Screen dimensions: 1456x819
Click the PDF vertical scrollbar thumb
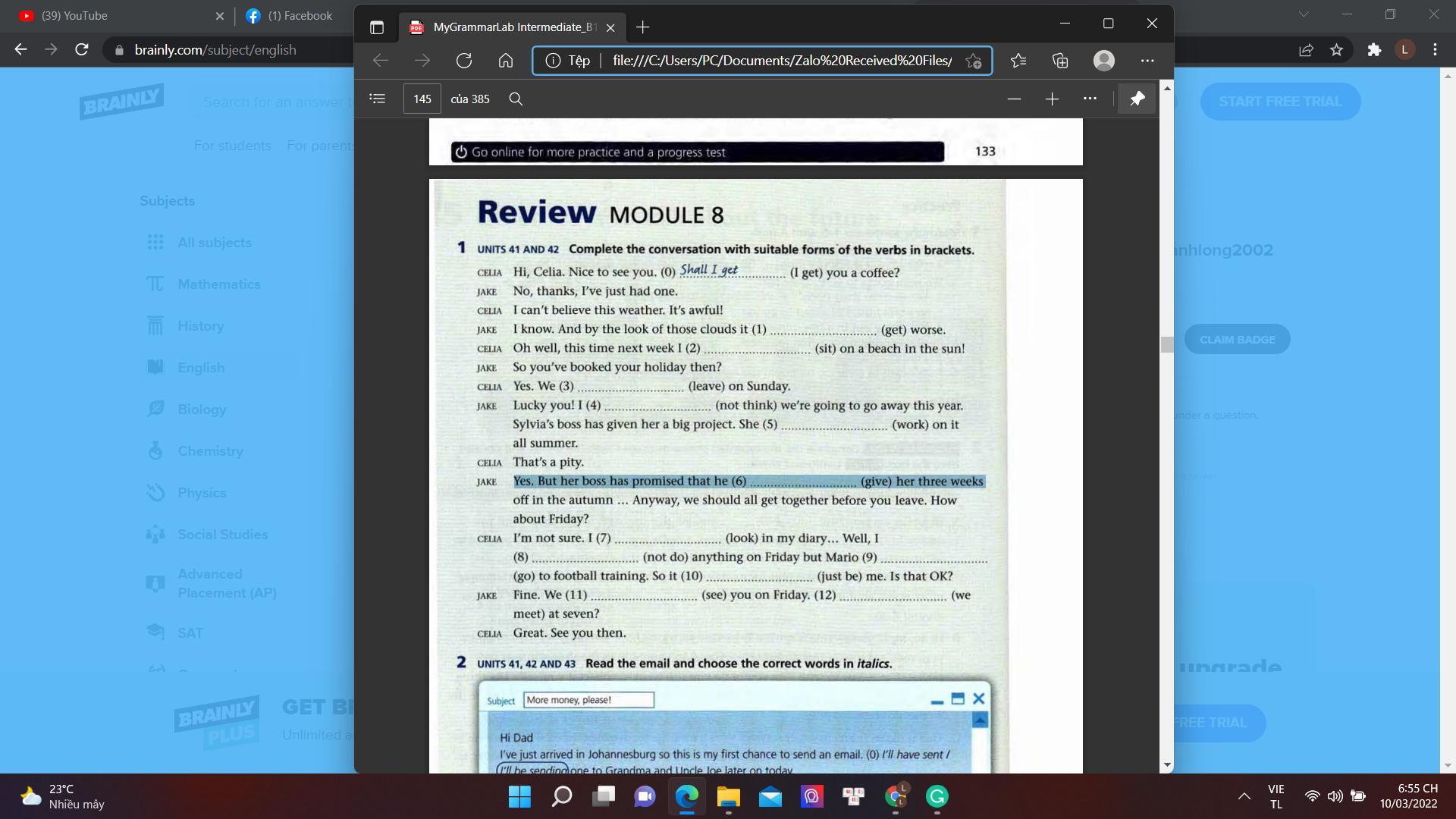(1167, 344)
